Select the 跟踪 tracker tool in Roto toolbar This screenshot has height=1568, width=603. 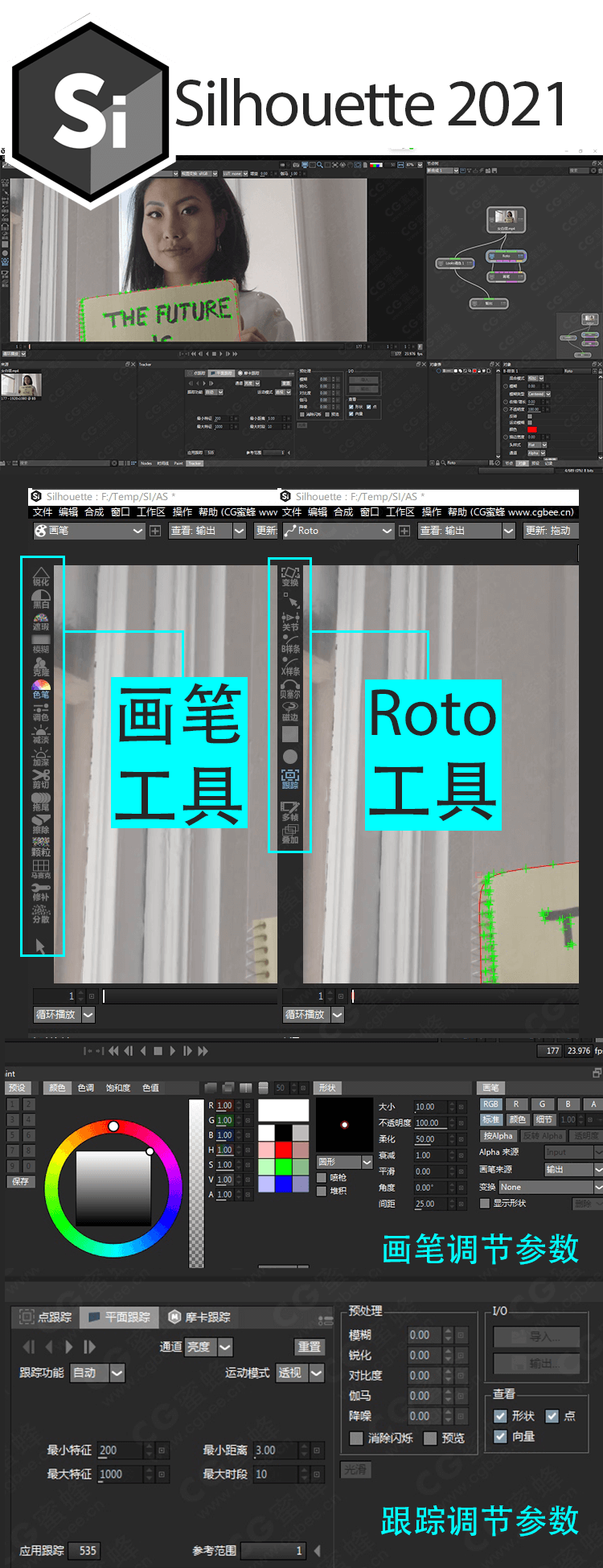point(290,779)
